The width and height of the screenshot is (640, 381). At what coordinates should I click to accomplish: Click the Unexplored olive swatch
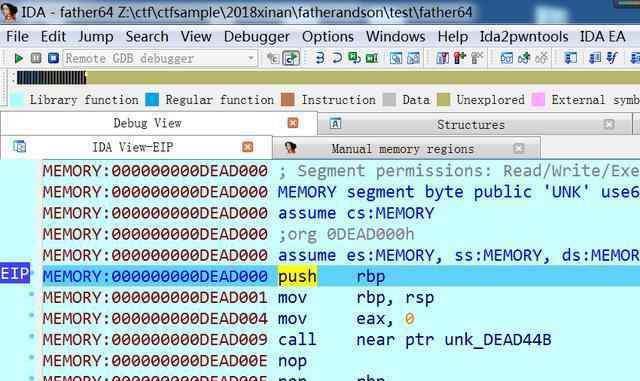[443, 100]
